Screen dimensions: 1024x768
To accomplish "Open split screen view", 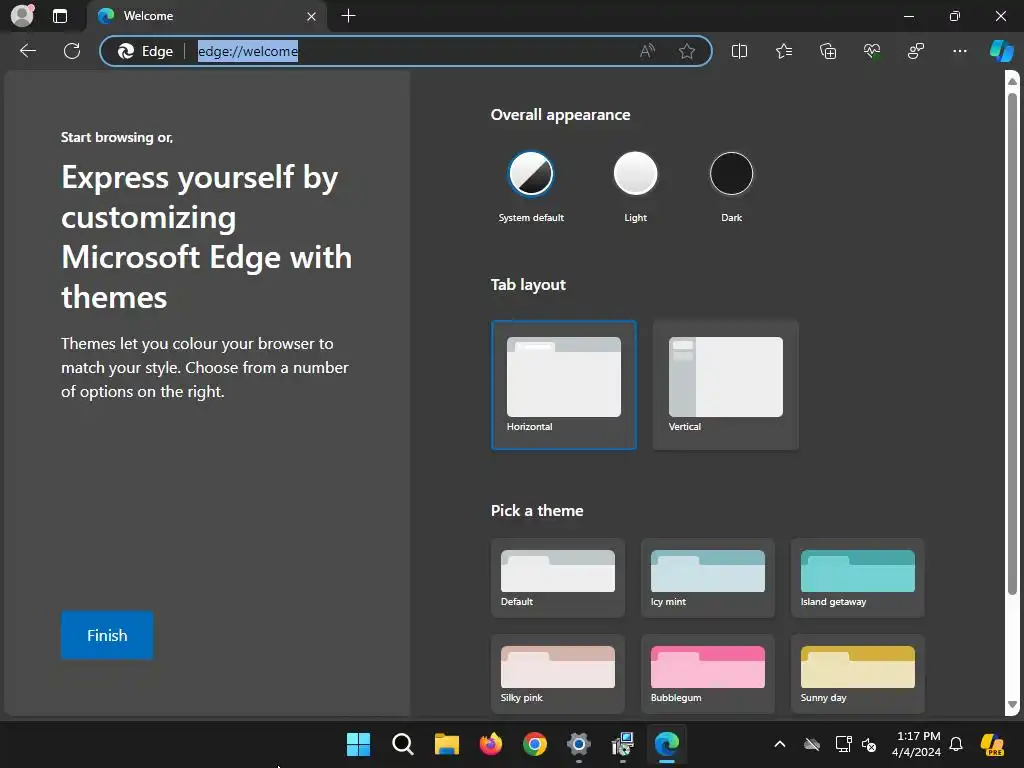I will click(x=739, y=51).
